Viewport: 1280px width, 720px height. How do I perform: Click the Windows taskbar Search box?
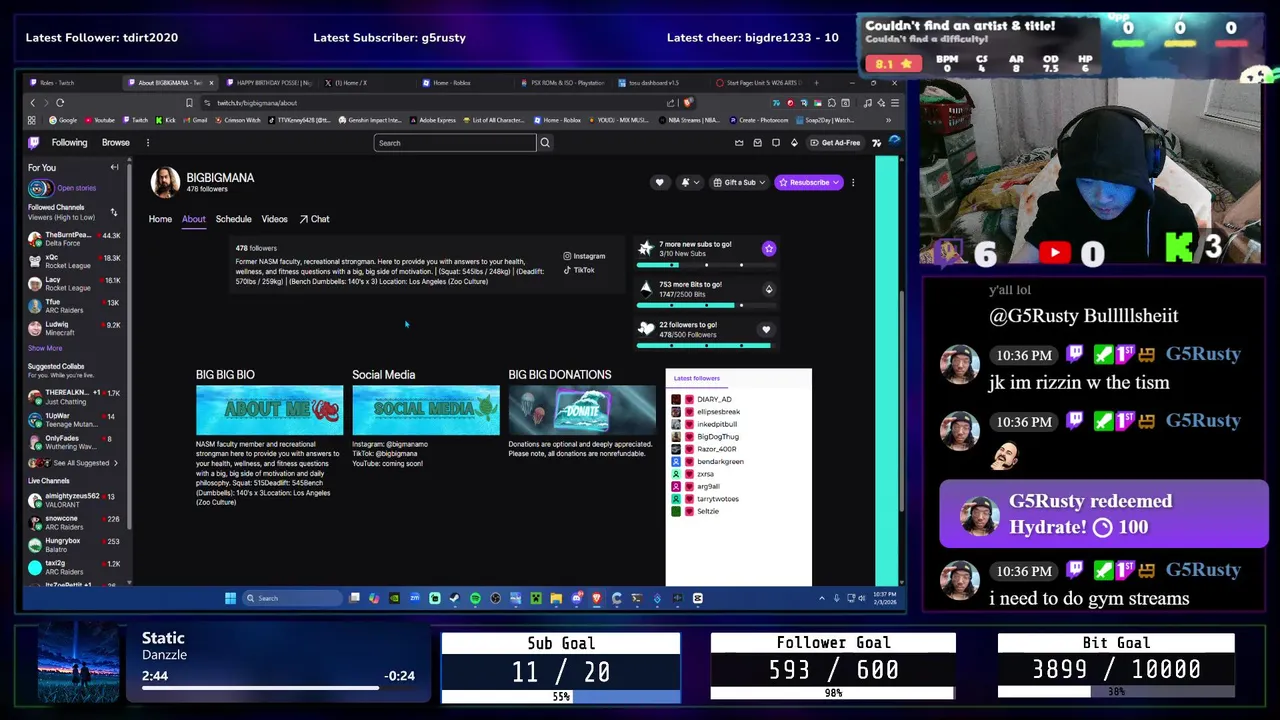tap(292, 598)
